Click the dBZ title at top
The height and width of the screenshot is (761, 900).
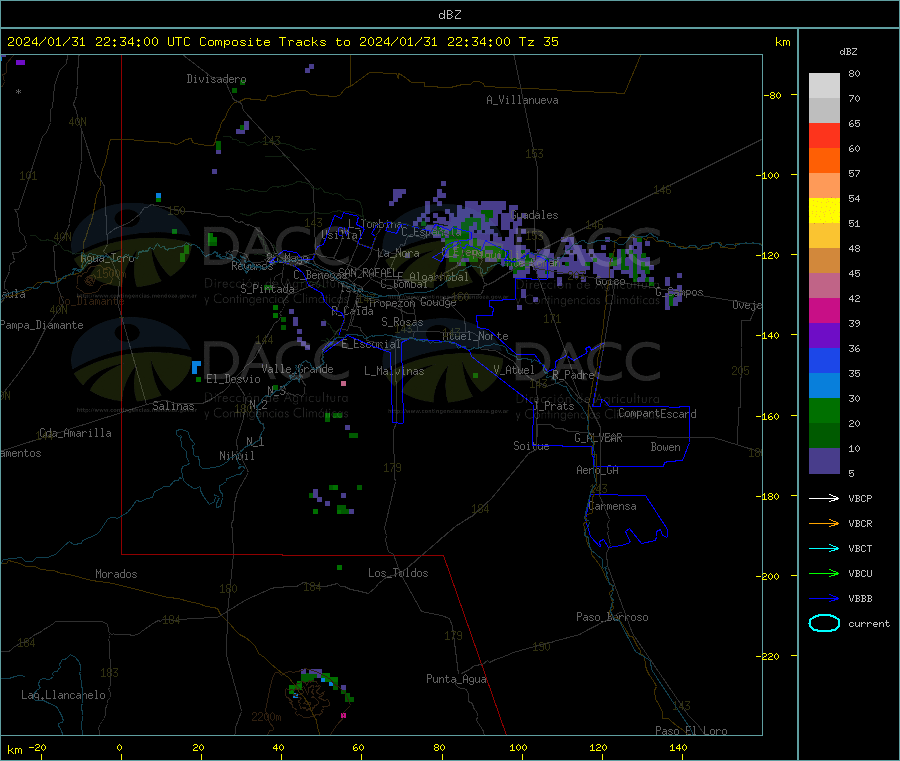tap(449, 15)
